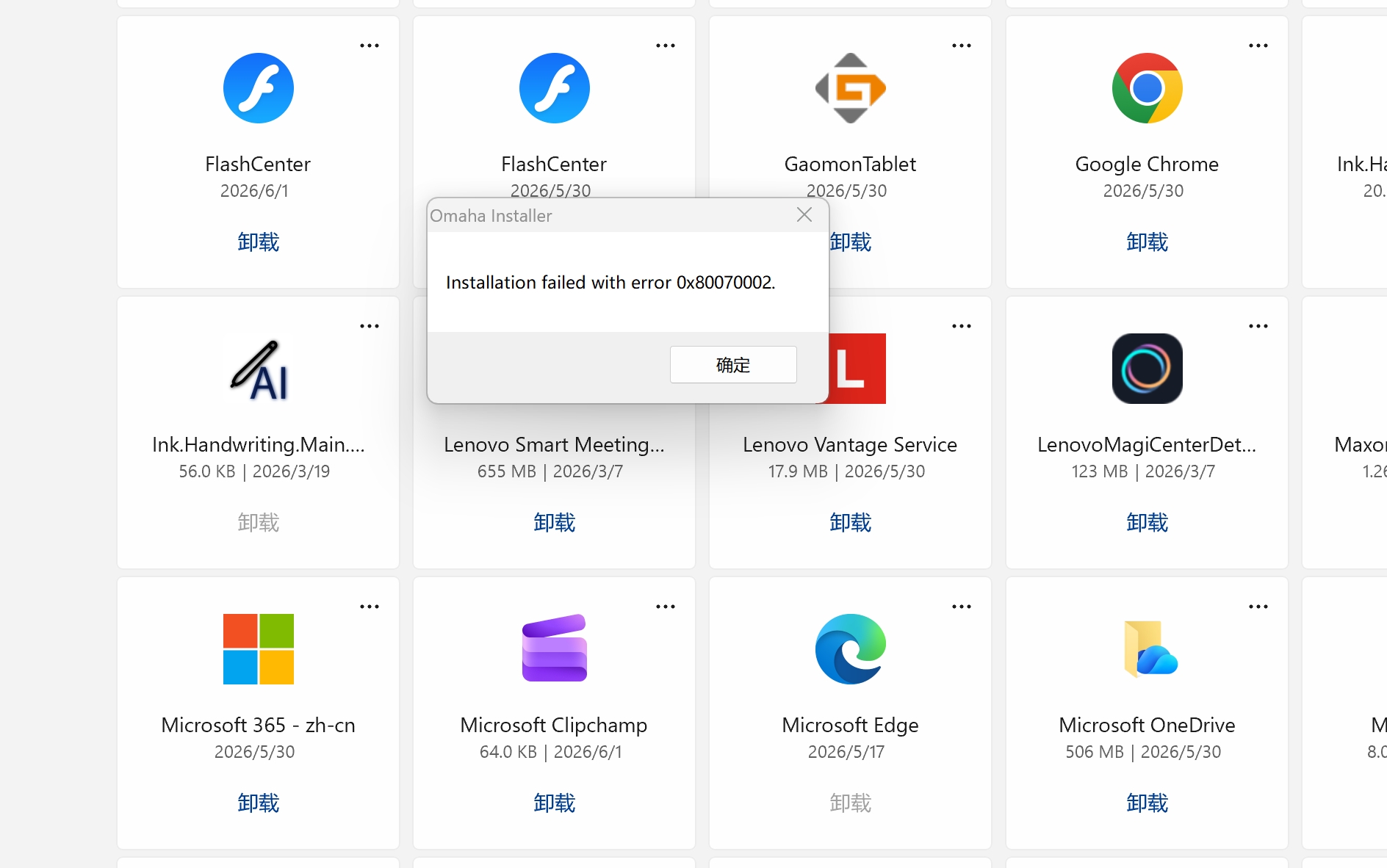
Task: Expand the Microsoft 365 ellipsis menu
Action: 370,607
